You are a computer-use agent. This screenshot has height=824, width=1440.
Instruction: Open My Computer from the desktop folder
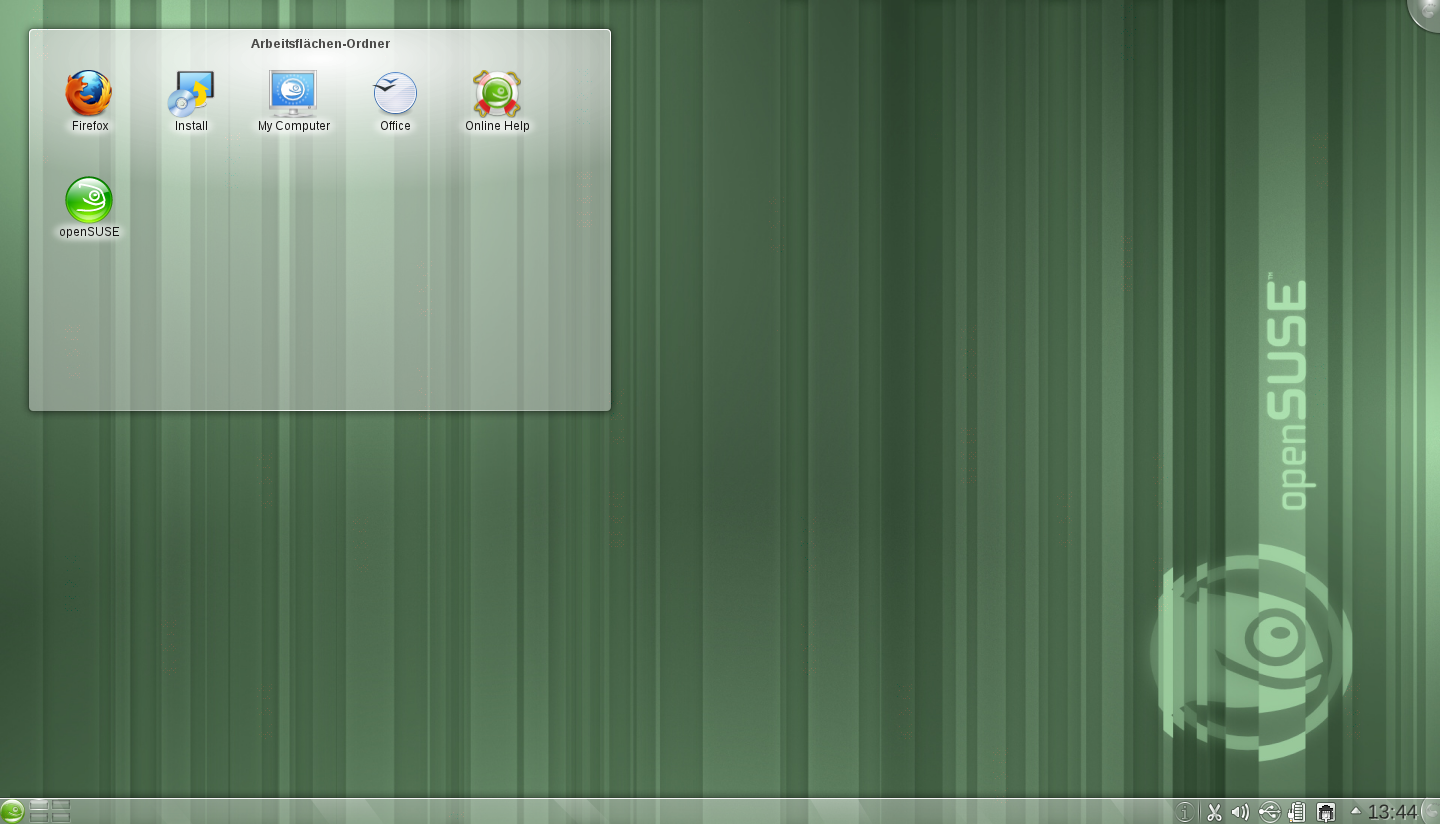(x=292, y=92)
